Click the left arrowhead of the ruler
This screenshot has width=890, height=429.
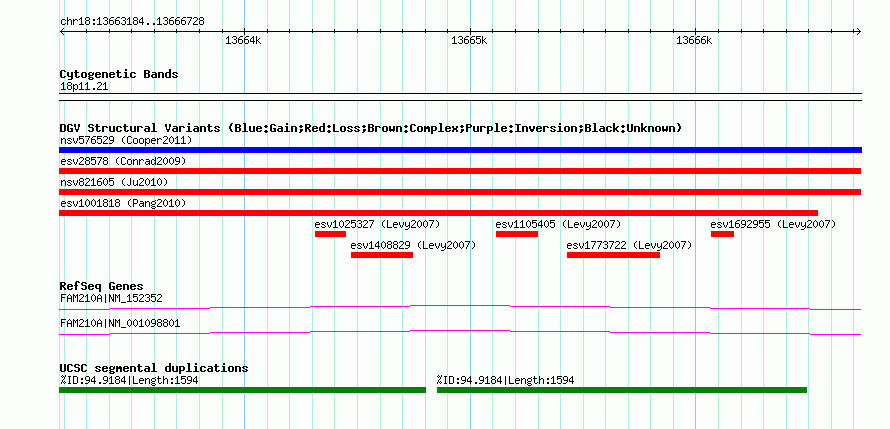pos(62,32)
